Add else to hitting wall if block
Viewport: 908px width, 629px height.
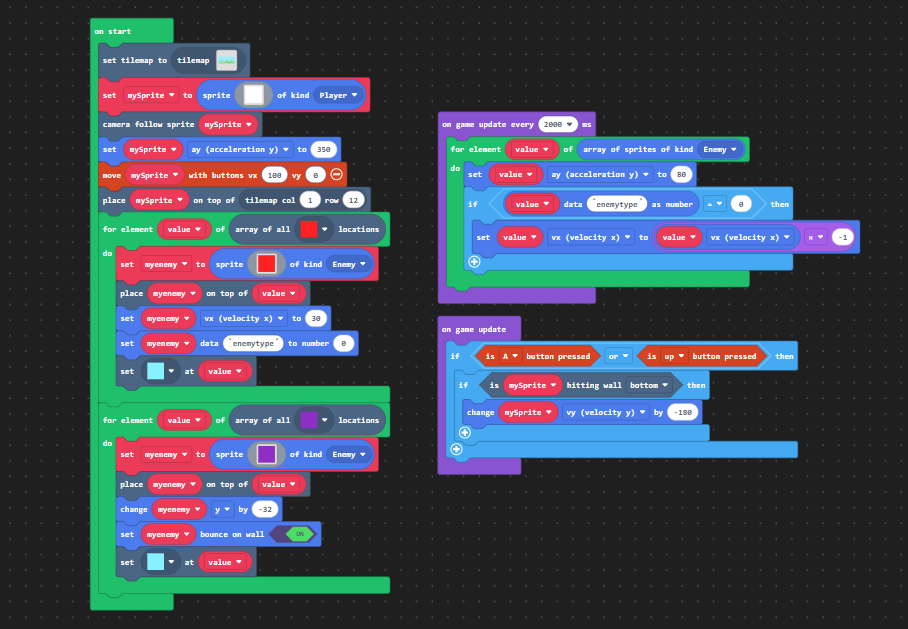tap(464, 433)
